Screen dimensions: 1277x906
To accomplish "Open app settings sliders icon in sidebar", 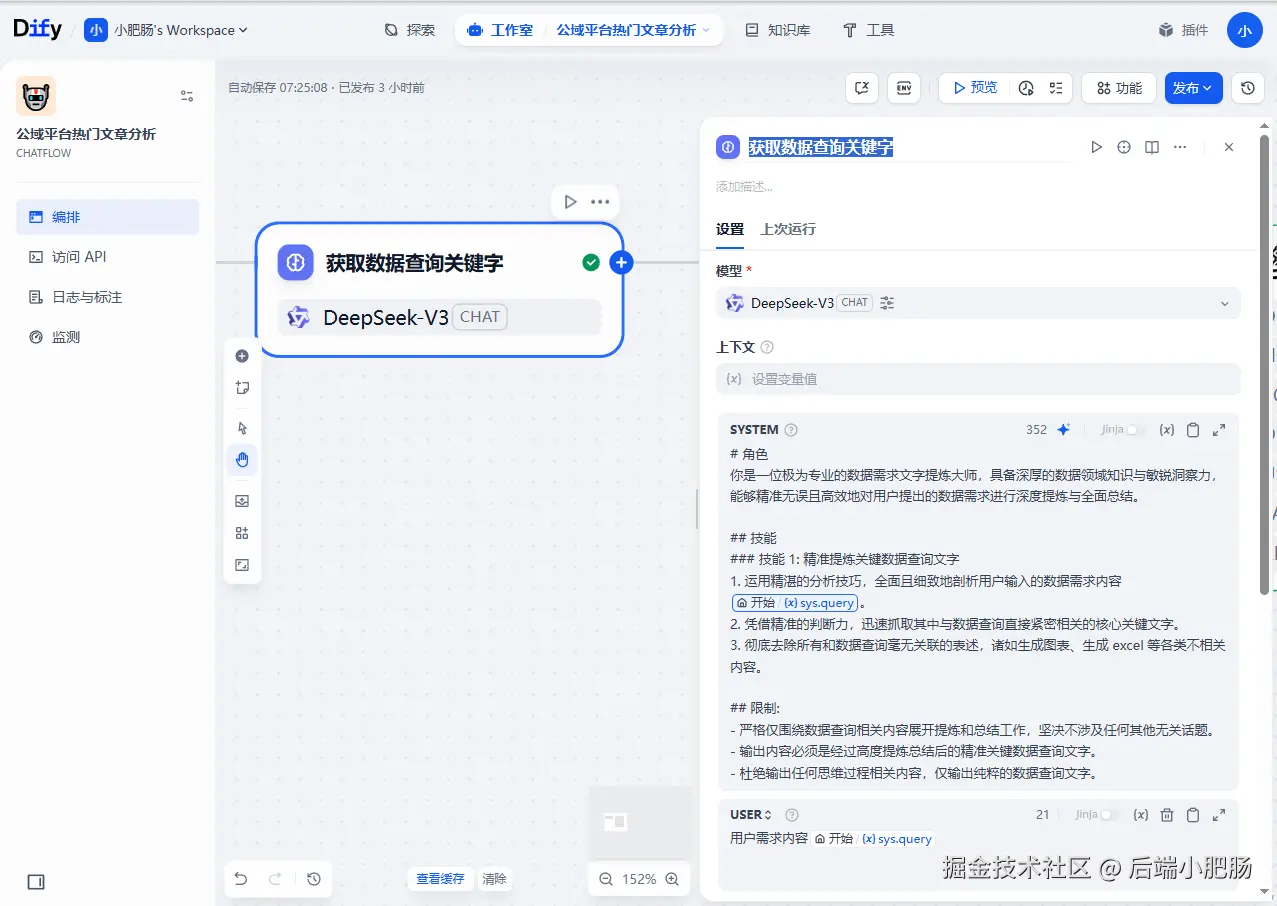I will tap(187, 96).
